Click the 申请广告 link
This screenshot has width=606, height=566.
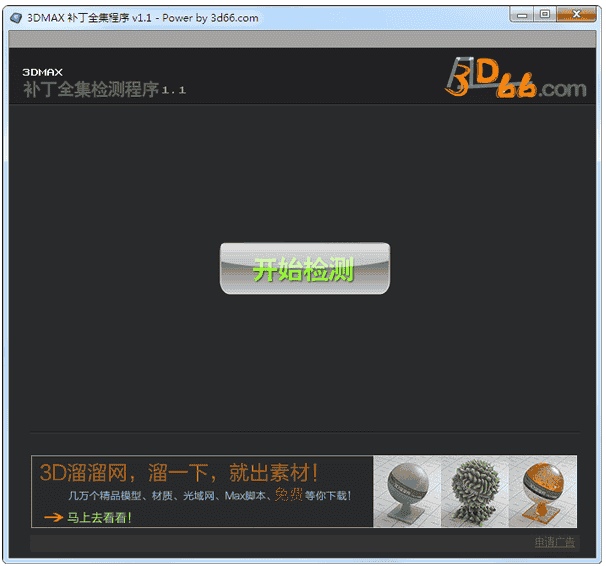coord(555,542)
